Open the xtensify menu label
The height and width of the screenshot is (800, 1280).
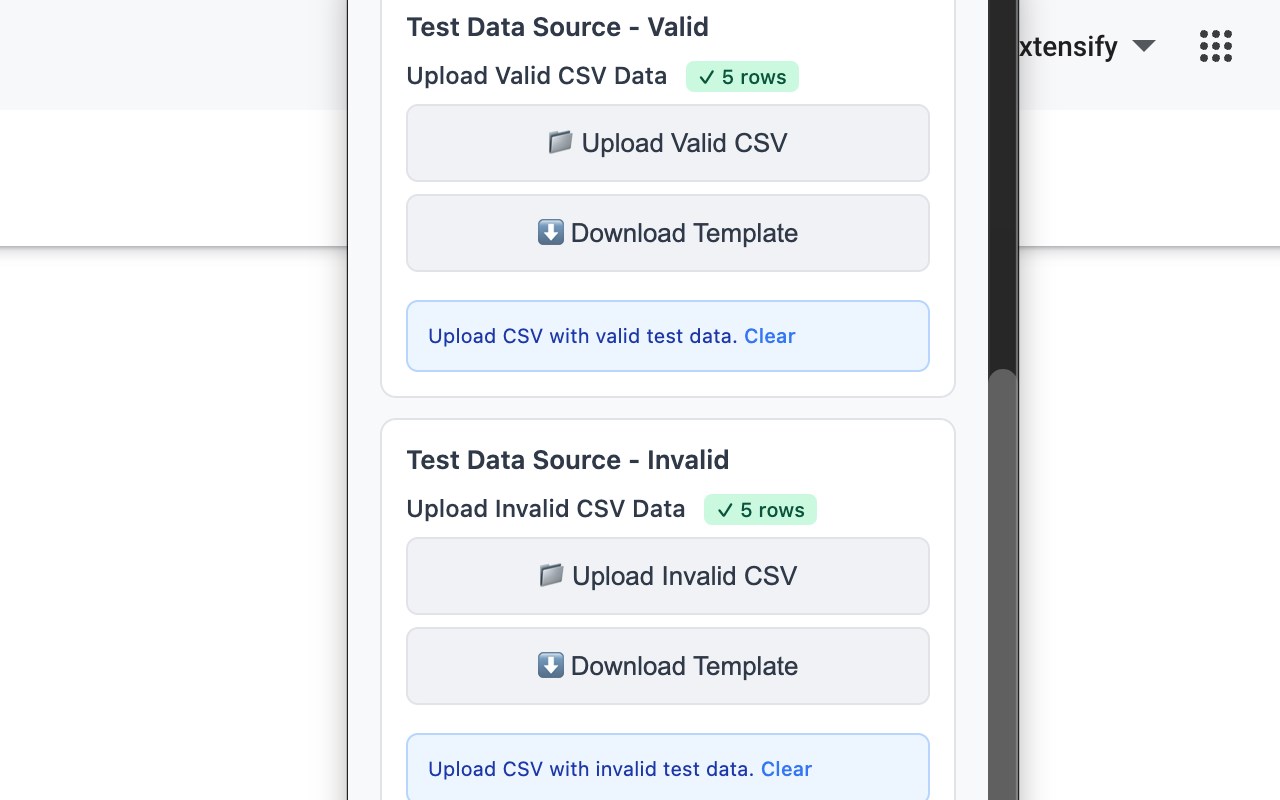coord(1065,47)
